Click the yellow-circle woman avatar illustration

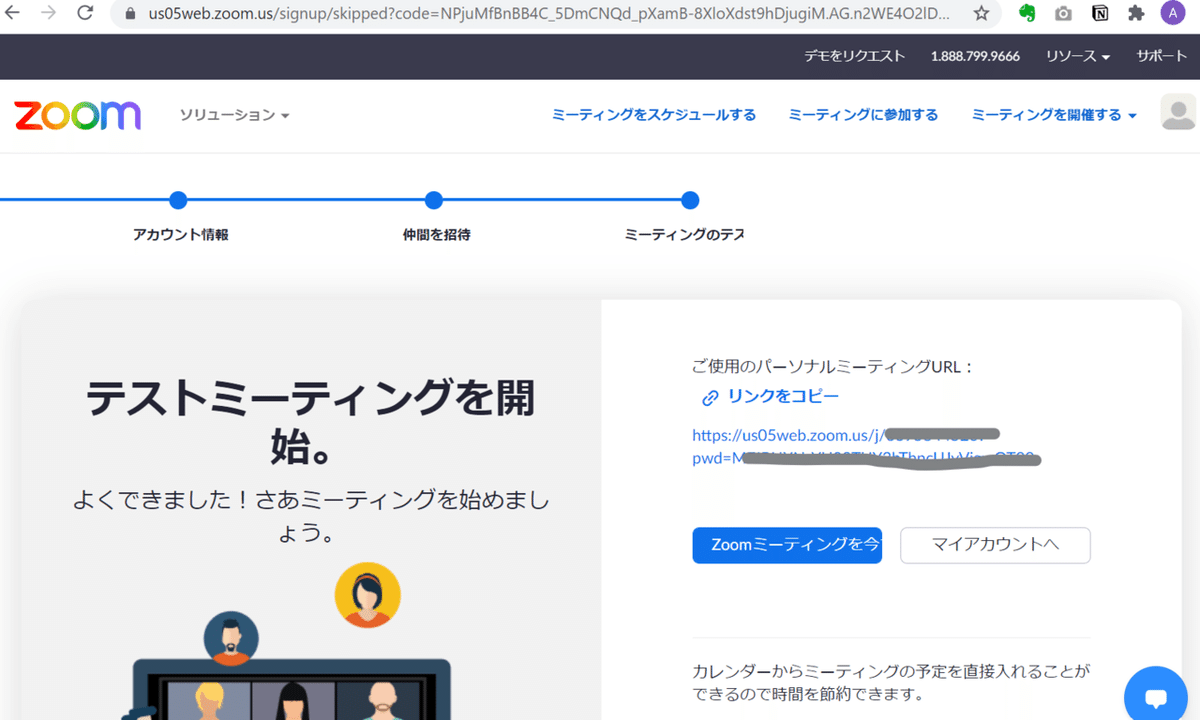(367, 596)
